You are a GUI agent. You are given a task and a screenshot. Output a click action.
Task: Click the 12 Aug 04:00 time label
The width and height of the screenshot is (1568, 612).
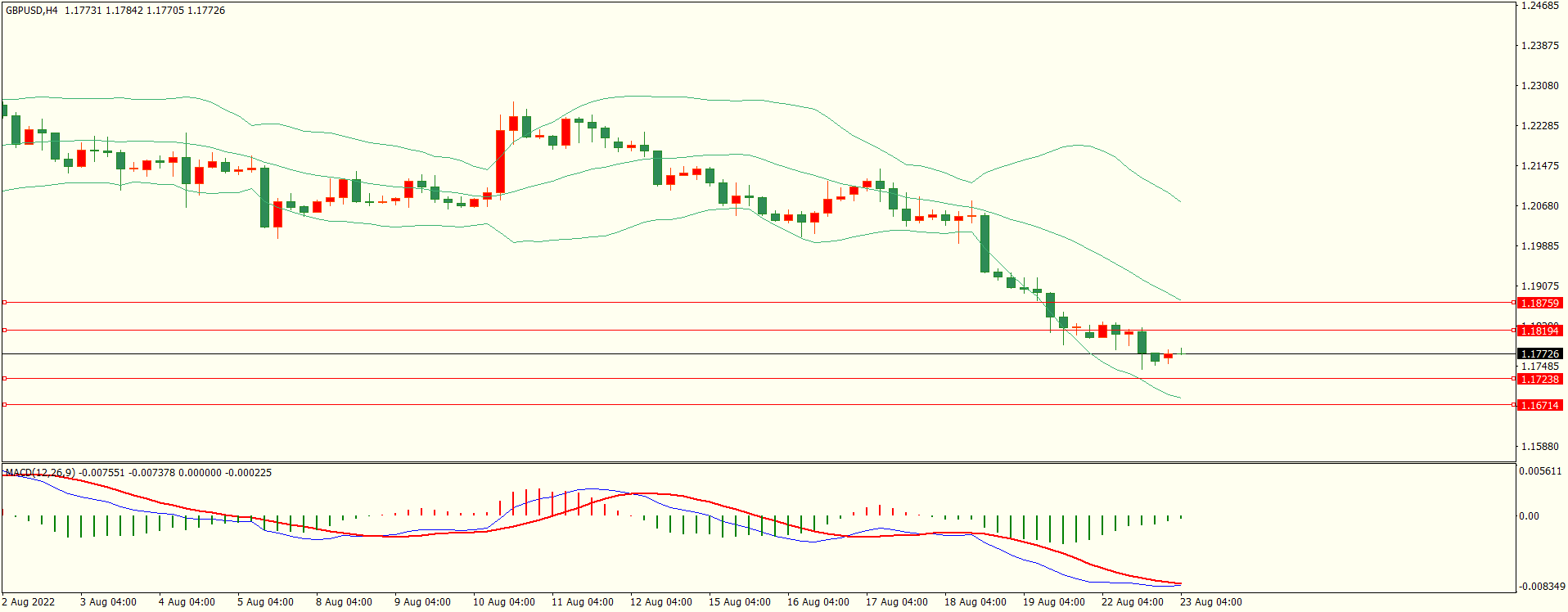click(x=661, y=602)
